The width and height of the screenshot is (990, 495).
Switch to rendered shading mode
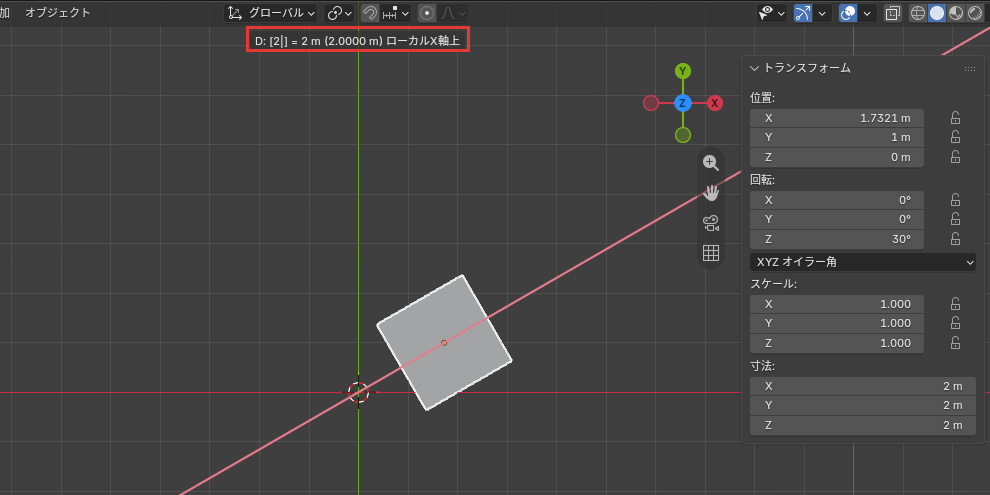974,13
